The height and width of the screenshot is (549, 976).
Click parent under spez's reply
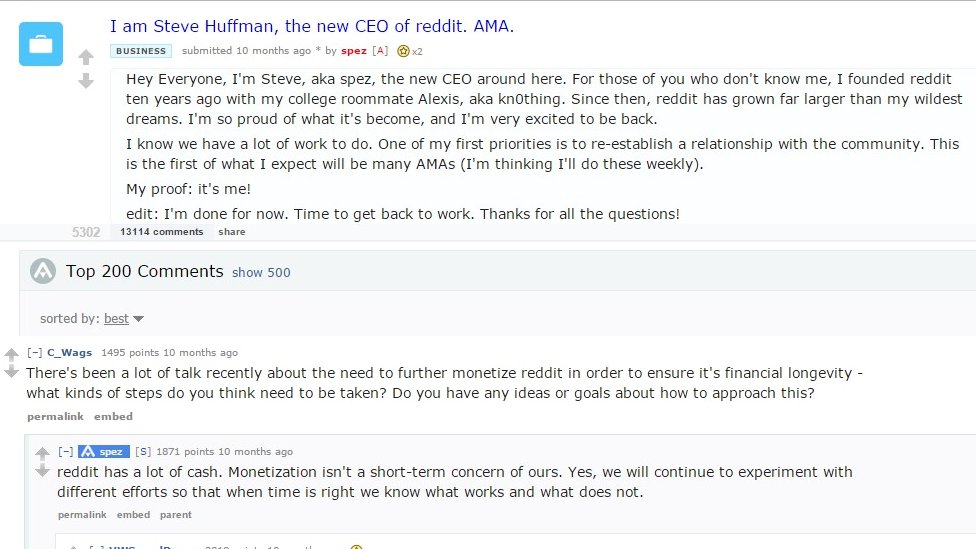[x=176, y=515]
